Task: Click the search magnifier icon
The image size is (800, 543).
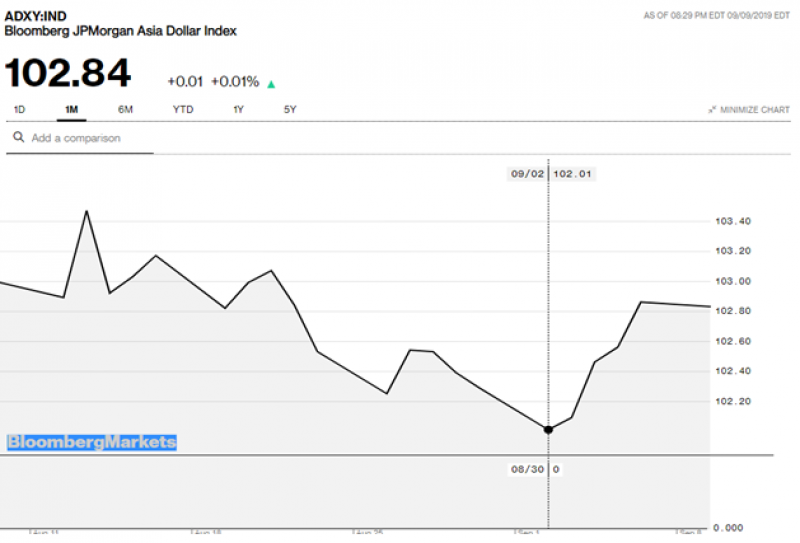Action: coord(18,137)
